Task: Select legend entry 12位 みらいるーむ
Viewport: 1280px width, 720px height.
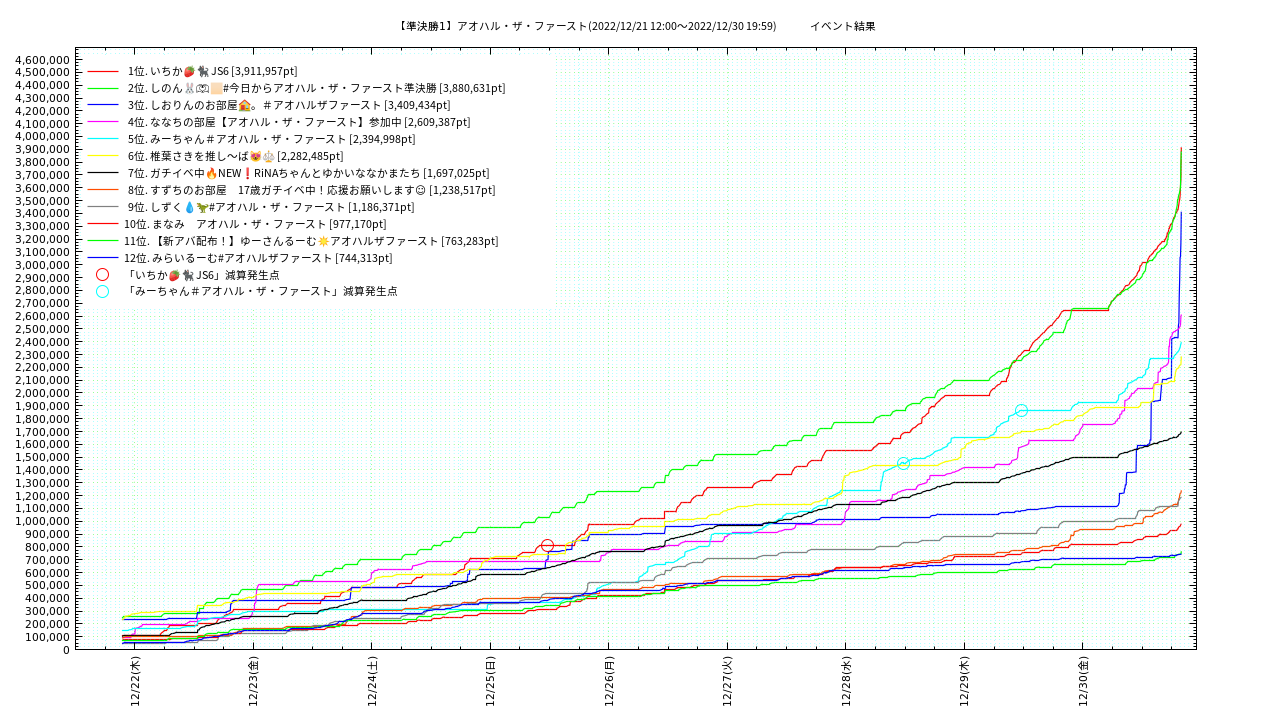Action: tap(258, 258)
